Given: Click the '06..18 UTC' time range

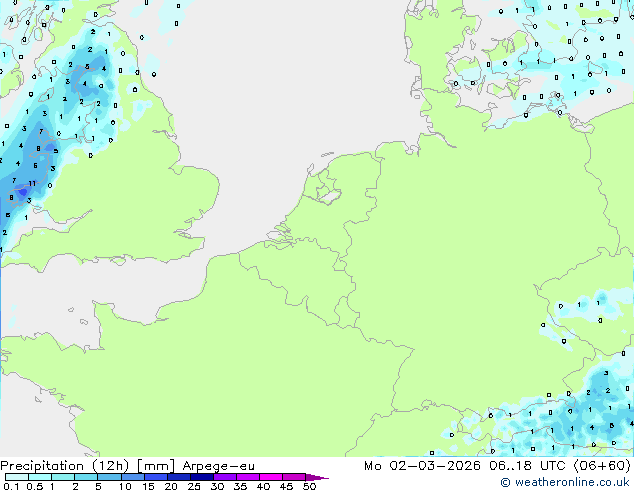Looking at the screenshot, I should pyautogui.click(x=526, y=466).
